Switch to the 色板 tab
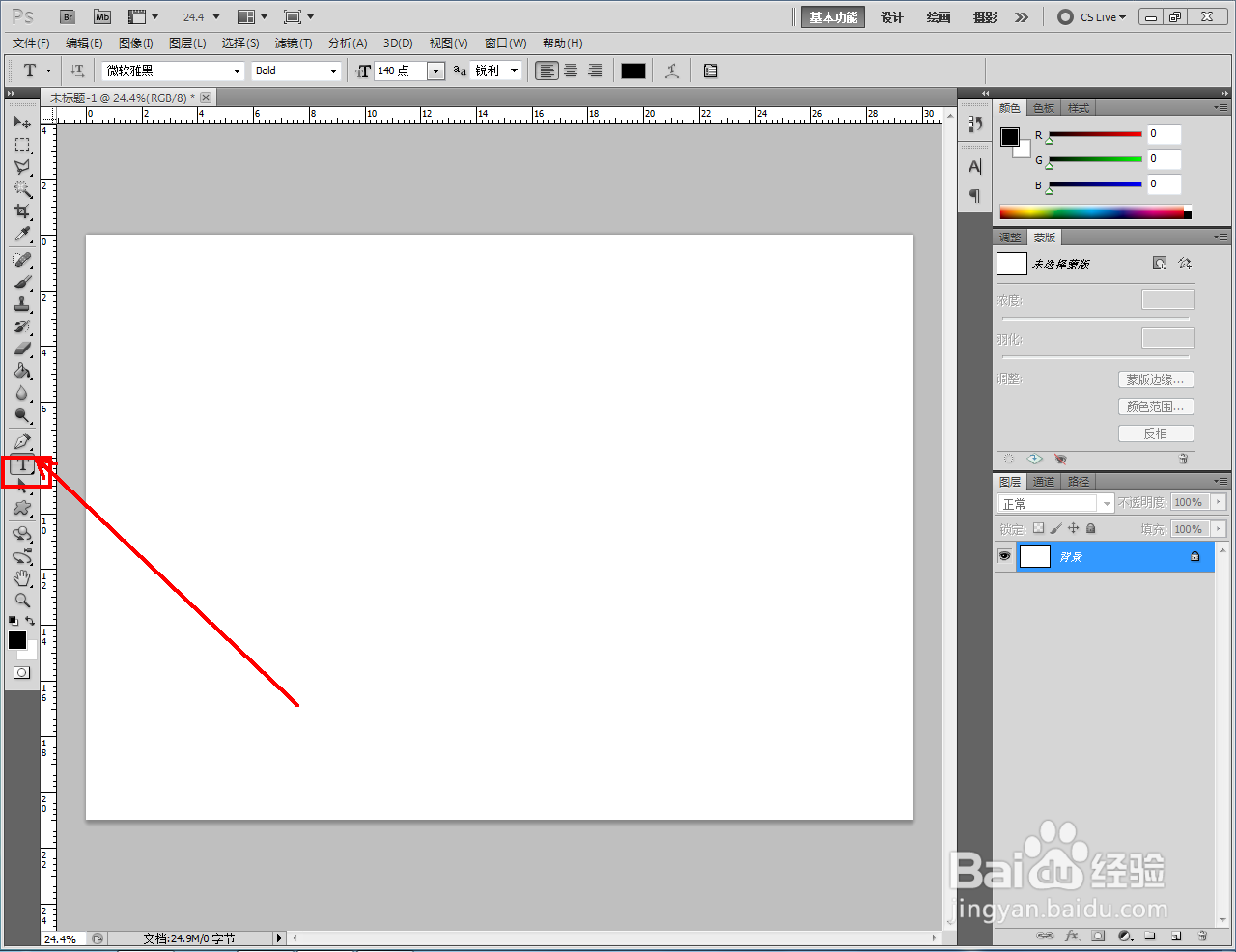Viewport: 1236px width, 952px height. pyautogui.click(x=1044, y=108)
